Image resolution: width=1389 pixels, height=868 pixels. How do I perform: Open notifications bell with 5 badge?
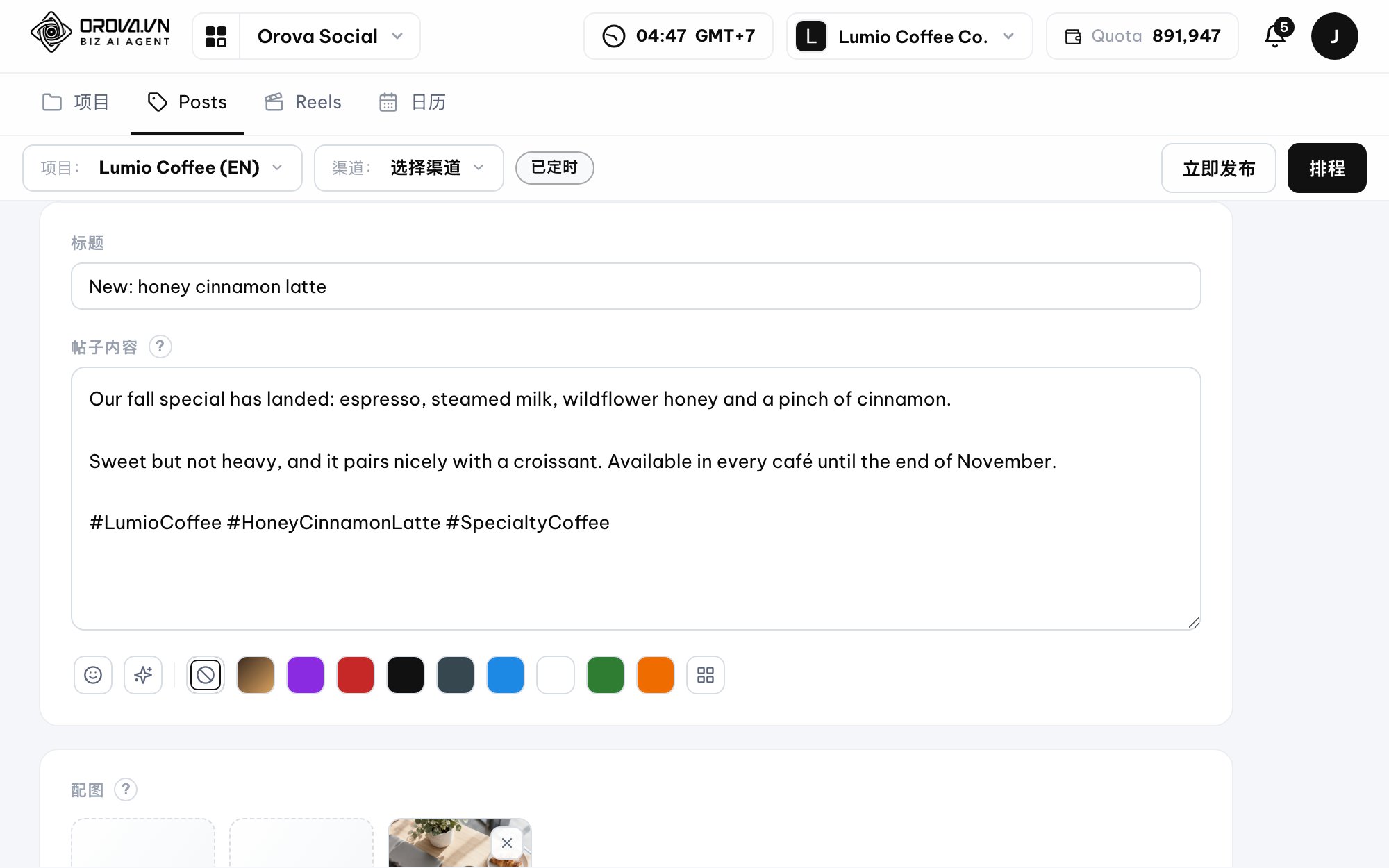1276,35
